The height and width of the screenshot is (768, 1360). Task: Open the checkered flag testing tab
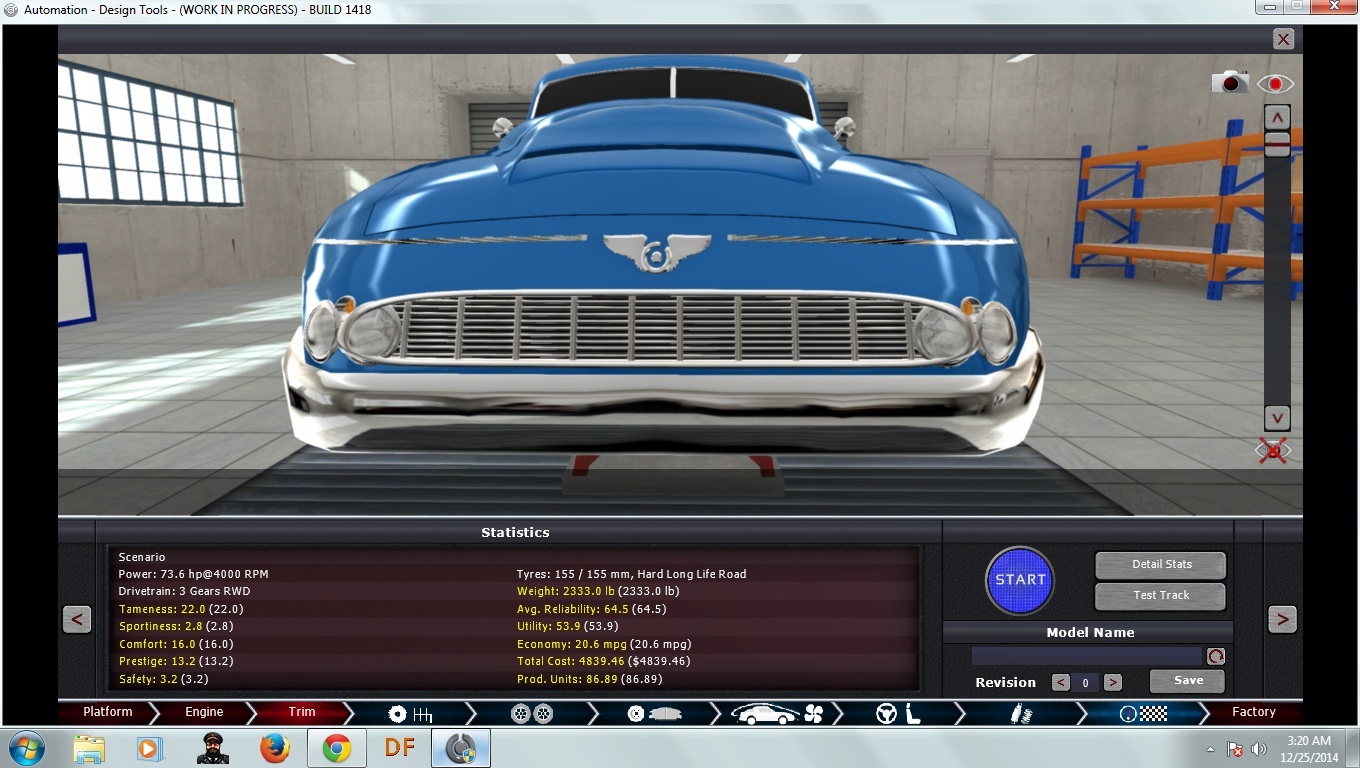click(x=1142, y=713)
